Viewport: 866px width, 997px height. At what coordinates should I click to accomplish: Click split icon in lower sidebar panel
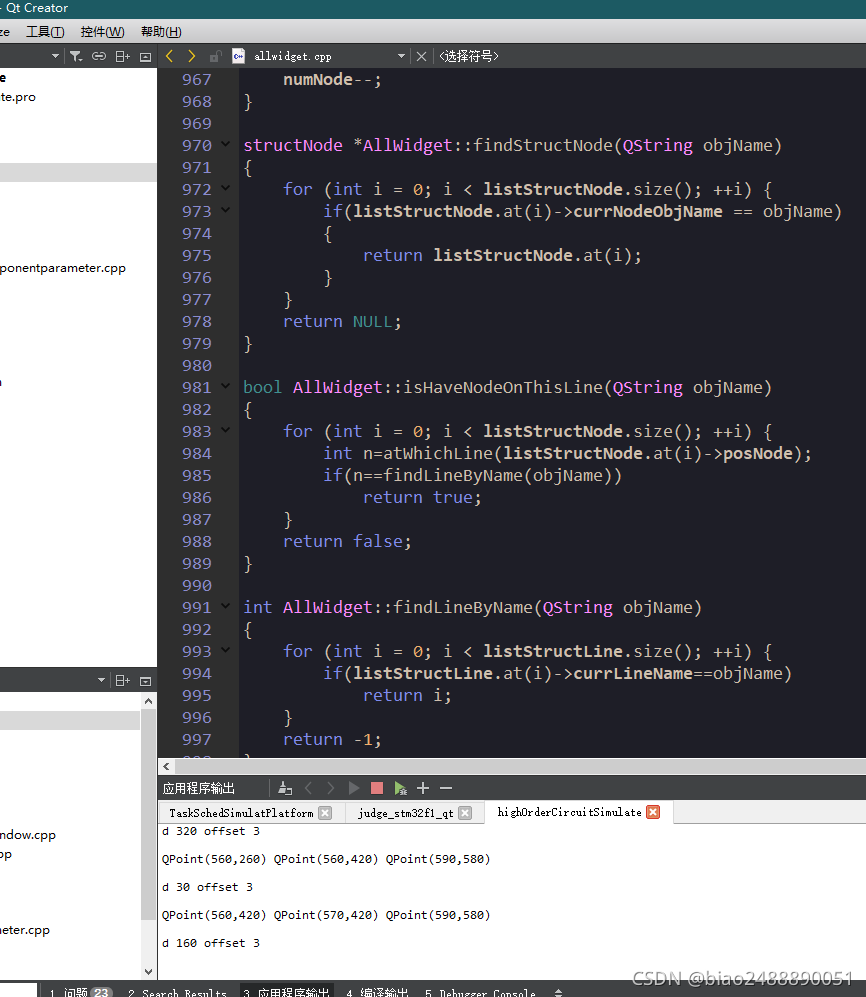coord(123,681)
